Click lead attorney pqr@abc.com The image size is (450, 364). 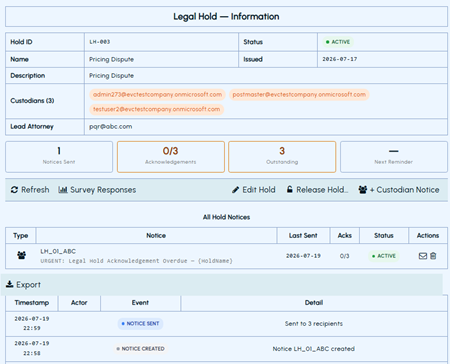pyautogui.click(x=111, y=127)
